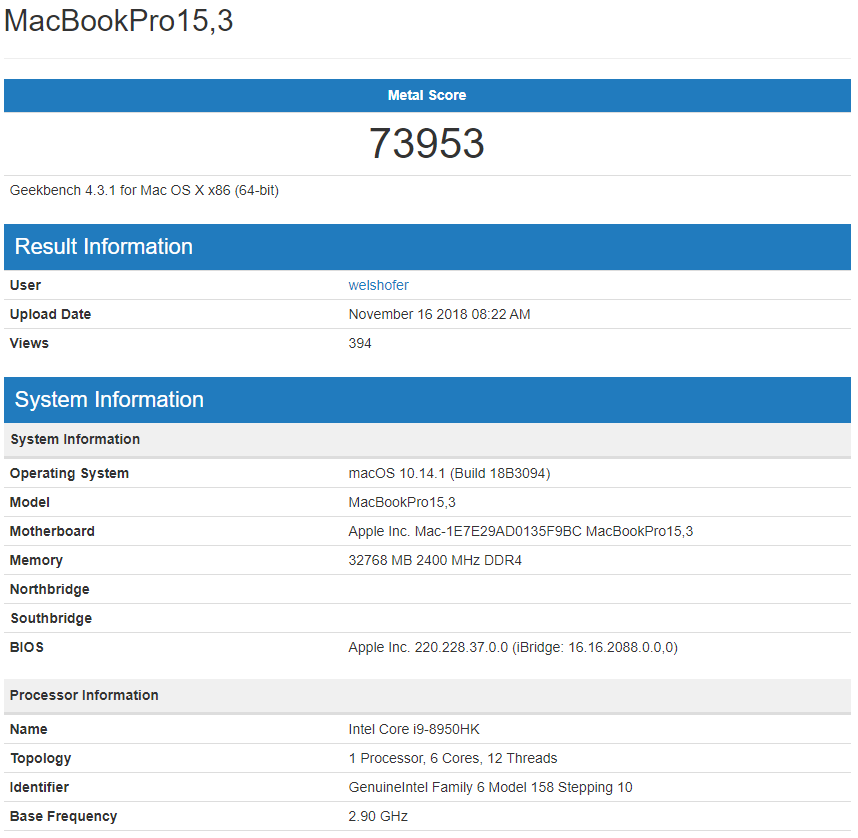Click the System Information blue header
The image size is (858, 838).
pyautogui.click(x=427, y=400)
